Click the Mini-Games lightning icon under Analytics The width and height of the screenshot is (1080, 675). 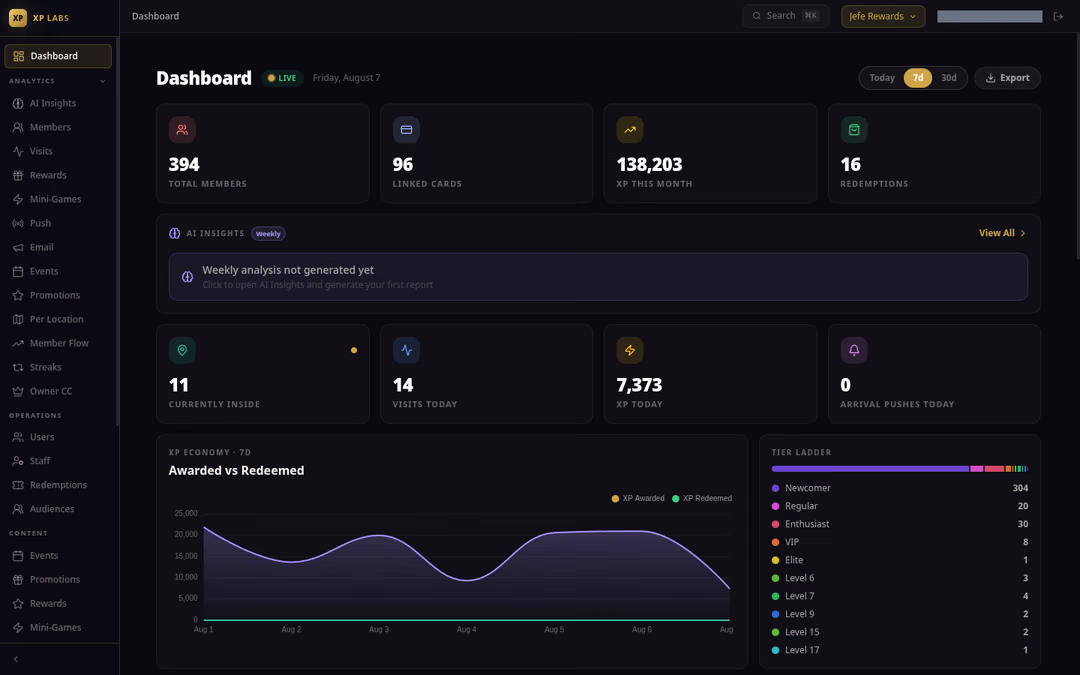[x=18, y=199]
